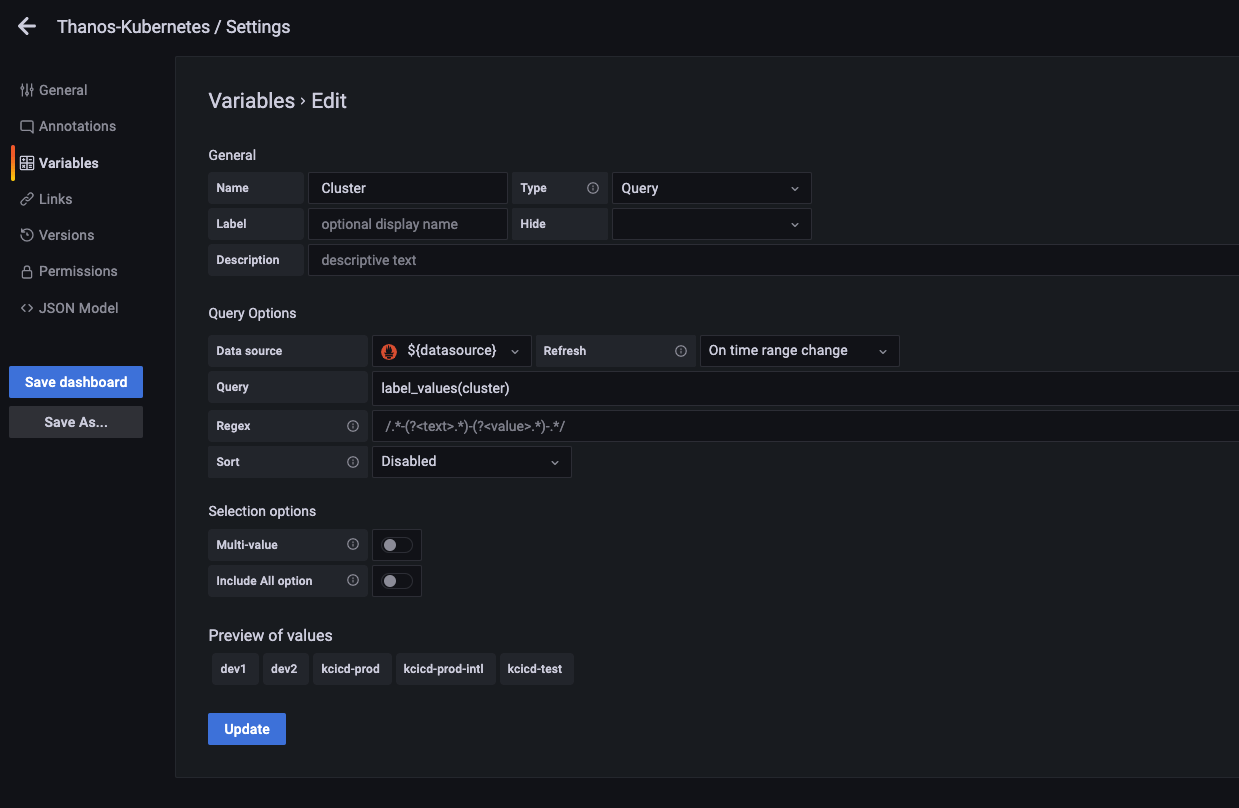This screenshot has height=808, width=1239.
Task: Click the Prometheus data source flame icon
Action: click(390, 351)
